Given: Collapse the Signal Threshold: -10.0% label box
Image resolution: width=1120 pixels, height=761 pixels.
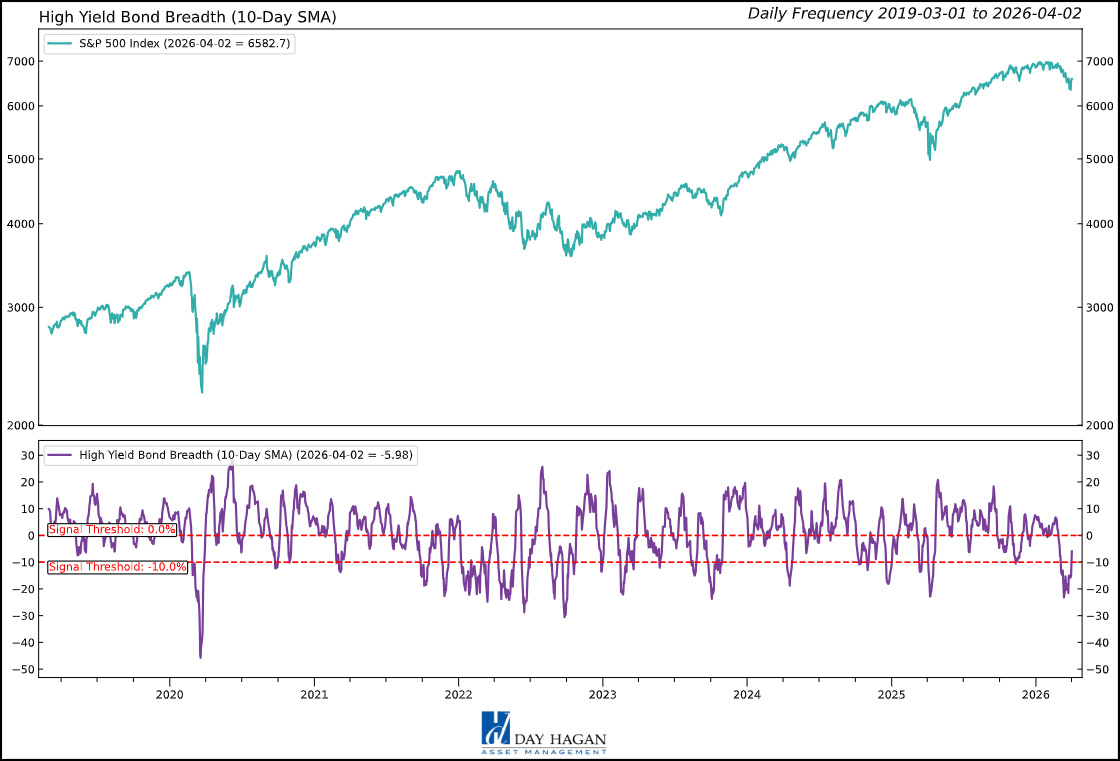Looking at the screenshot, I should click(x=118, y=566).
